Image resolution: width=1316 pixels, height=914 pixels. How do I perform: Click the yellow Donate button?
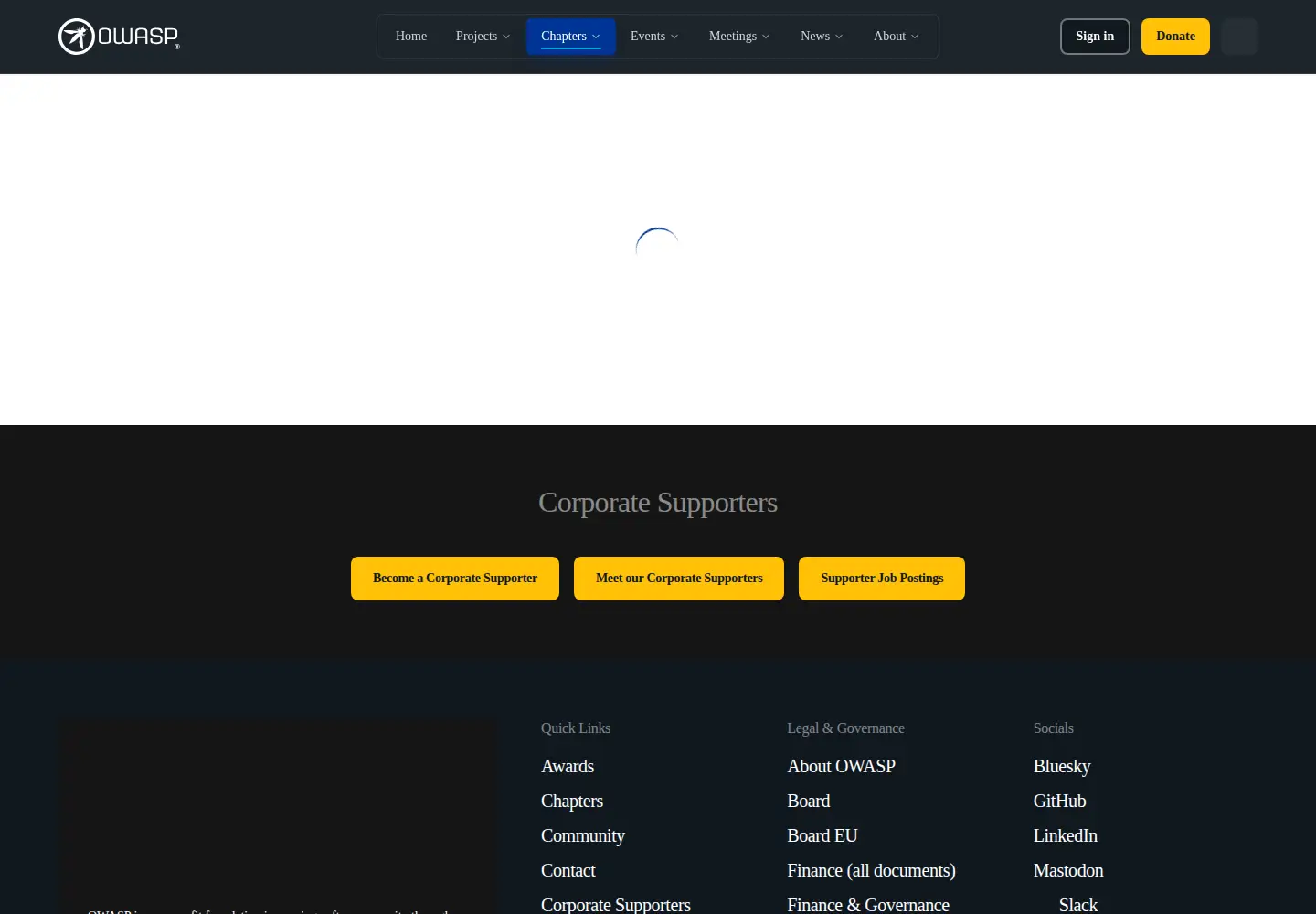click(1175, 37)
